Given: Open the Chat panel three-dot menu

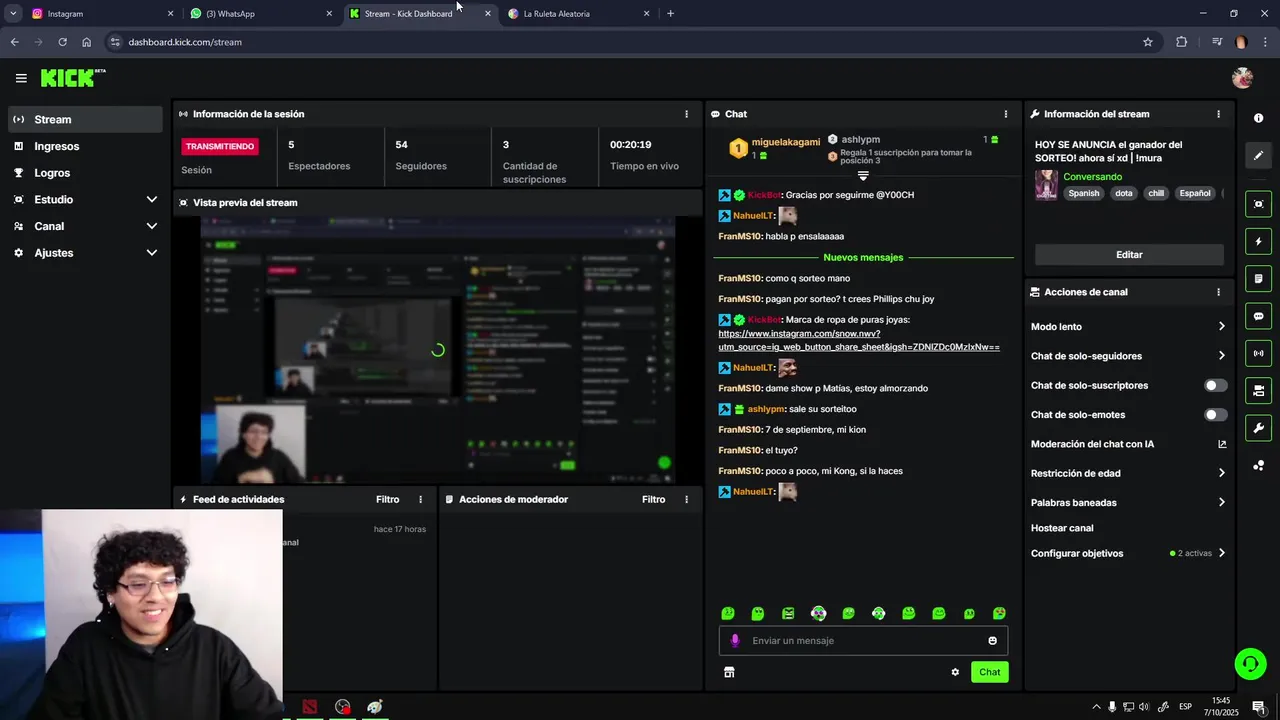Looking at the screenshot, I should pyautogui.click(x=1006, y=114).
